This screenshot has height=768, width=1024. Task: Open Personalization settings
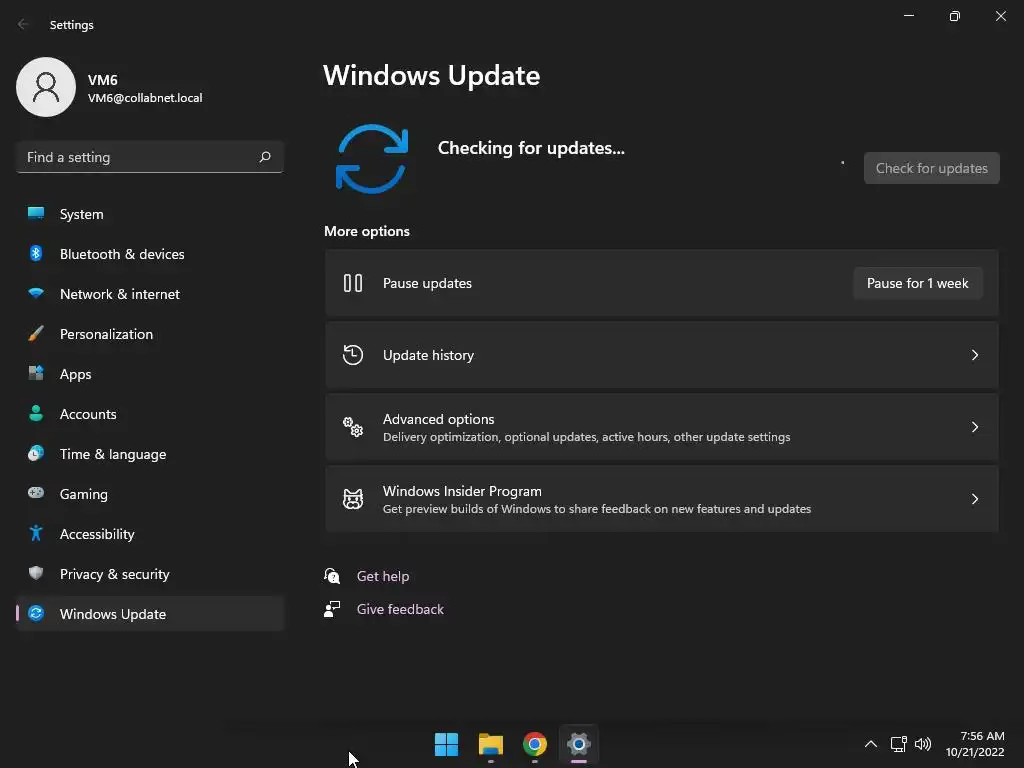[x=150, y=334]
